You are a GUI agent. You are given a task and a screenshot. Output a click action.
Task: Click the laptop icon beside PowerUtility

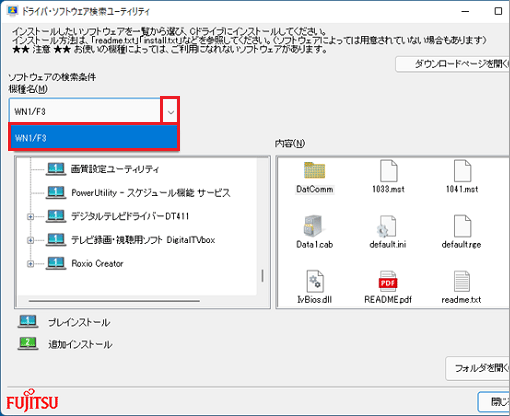tap(56, 192)
